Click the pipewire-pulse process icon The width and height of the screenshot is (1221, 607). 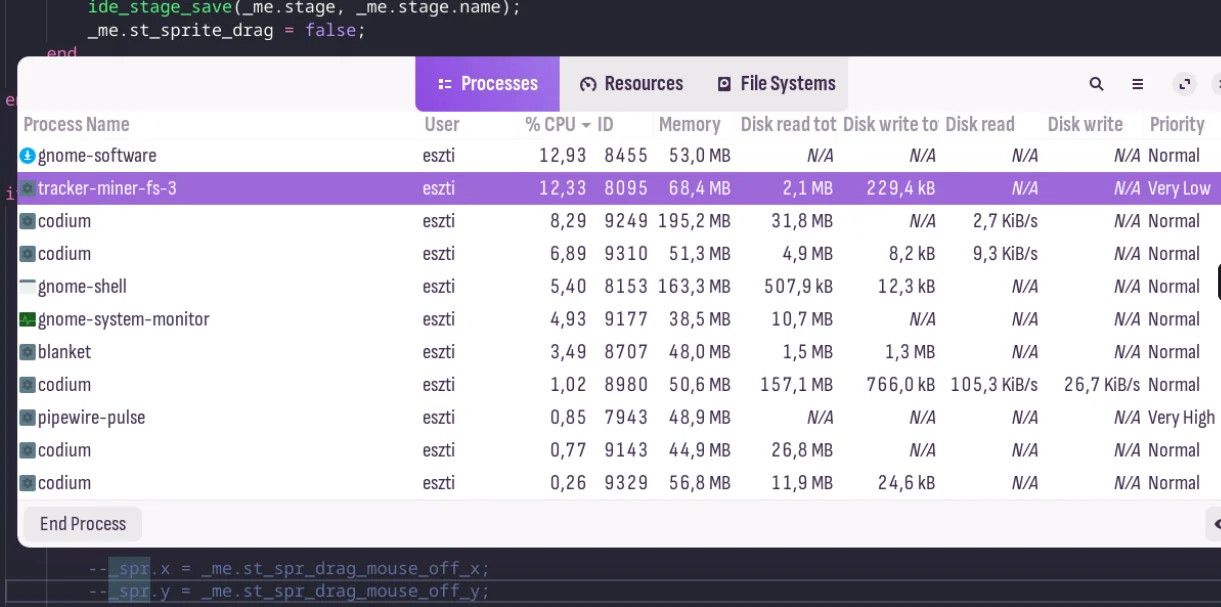(28, 418)
